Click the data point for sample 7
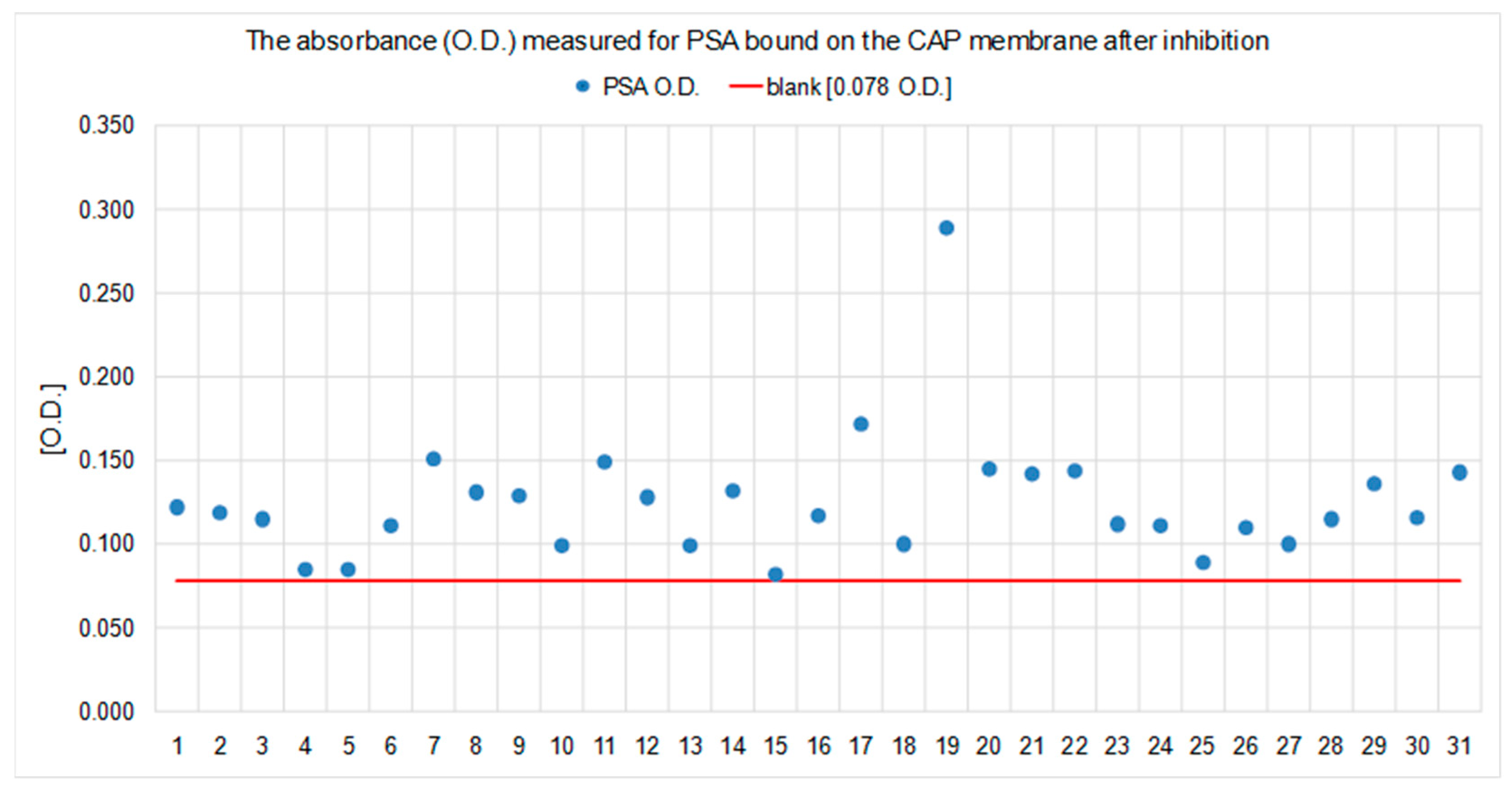Viewport: 1512px width, 785px height. pos(433,459)
